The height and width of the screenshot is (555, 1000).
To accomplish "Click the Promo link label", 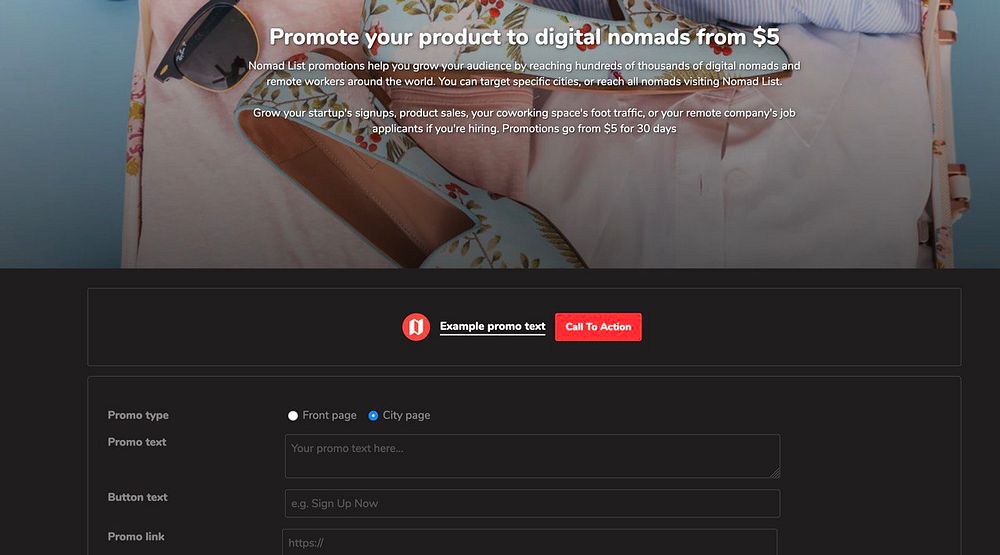I will coord(136,536).
